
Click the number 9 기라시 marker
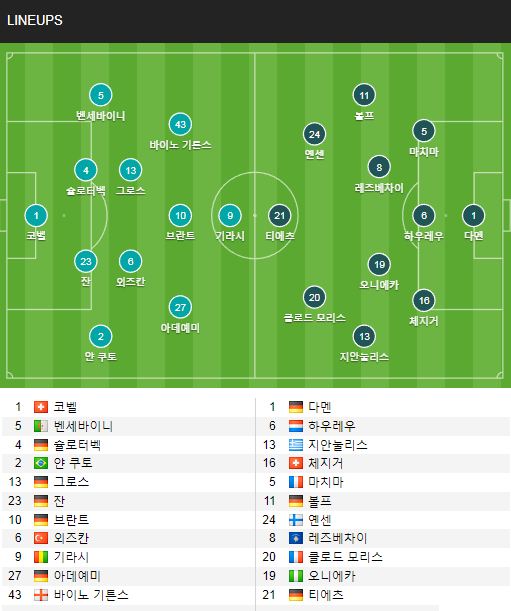(230, 215)
